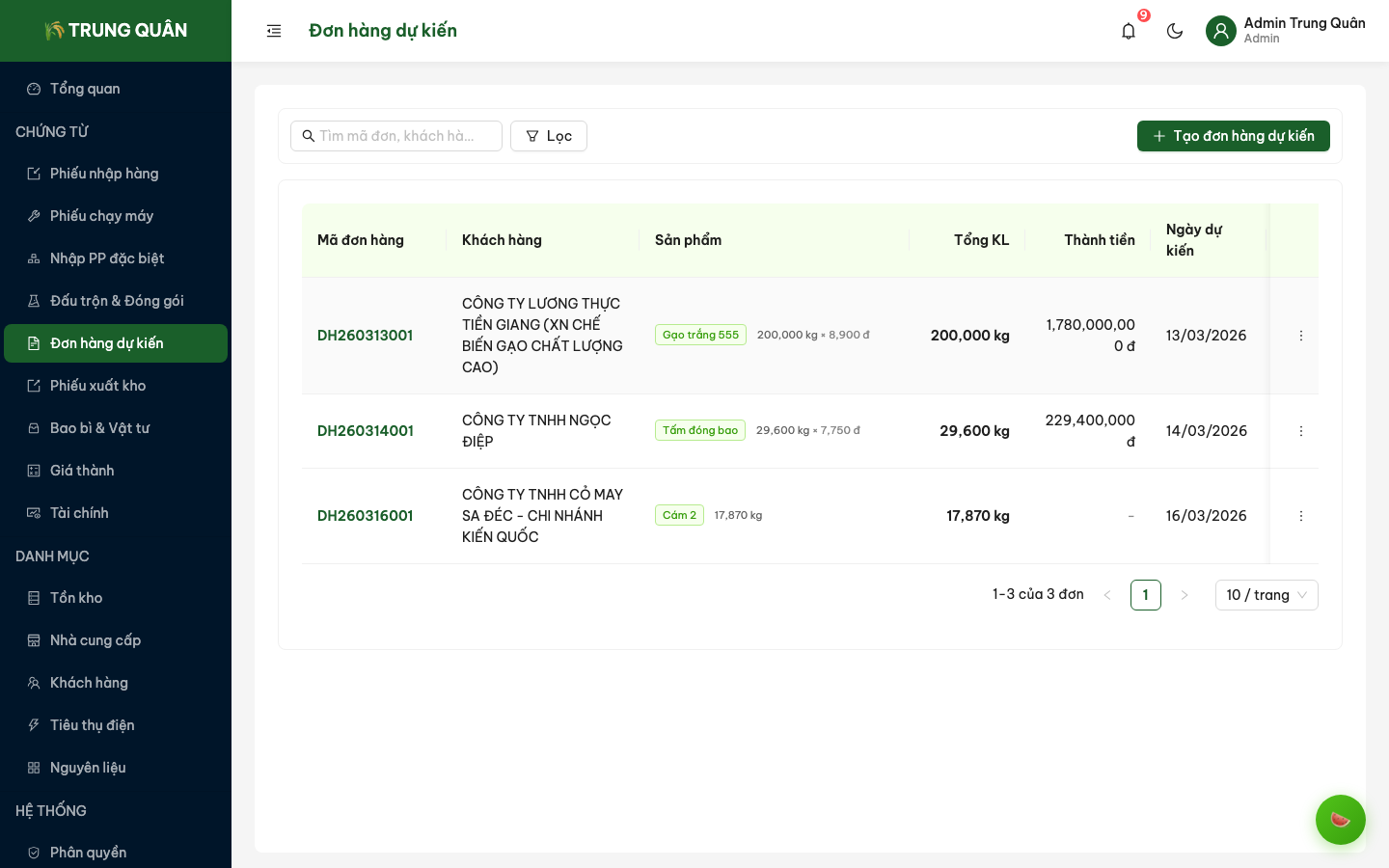This screenshot has height=868, width=1389.
Task: Click the TRUNG QUÂN logo icon
Action: click(x=55, y=31)
